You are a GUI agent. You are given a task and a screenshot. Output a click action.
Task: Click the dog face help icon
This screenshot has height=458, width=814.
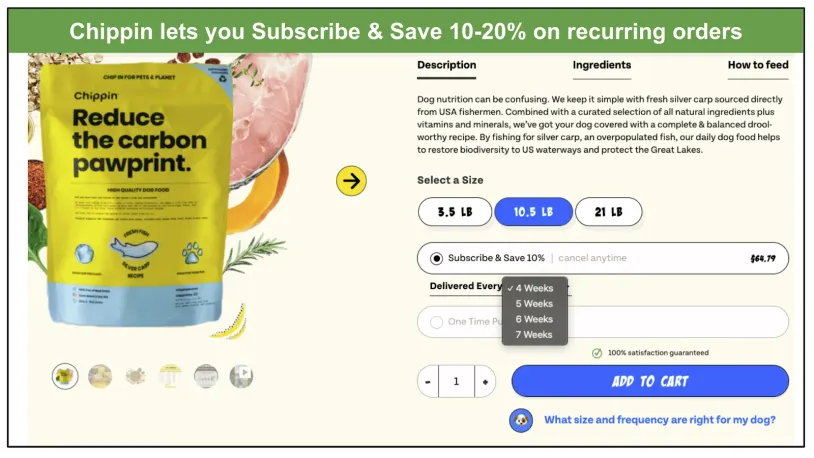[x=521, y=420]
